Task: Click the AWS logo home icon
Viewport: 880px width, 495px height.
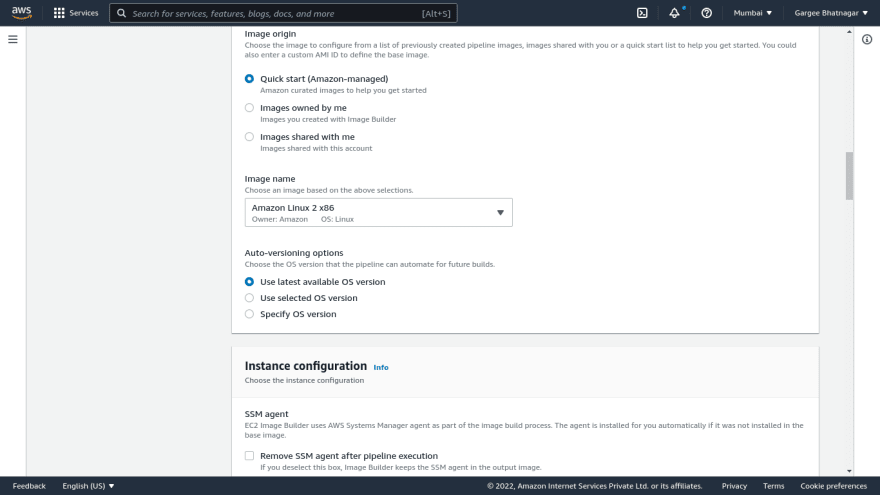Action: coord(21,12)
